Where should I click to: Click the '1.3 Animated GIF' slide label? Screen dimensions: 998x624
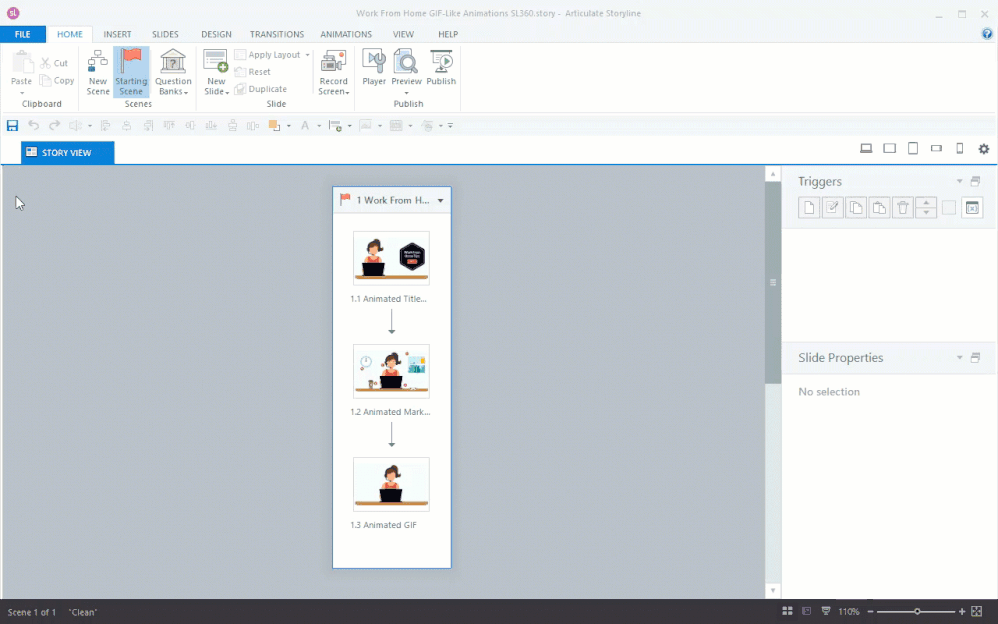[383, 525]
